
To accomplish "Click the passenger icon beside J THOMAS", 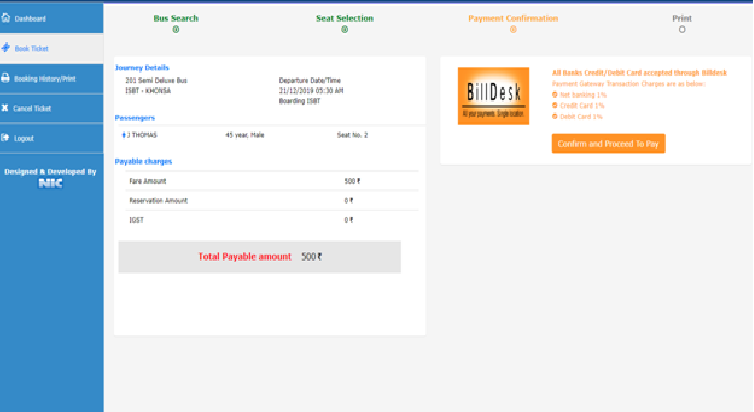I will [x=123, y=134].
